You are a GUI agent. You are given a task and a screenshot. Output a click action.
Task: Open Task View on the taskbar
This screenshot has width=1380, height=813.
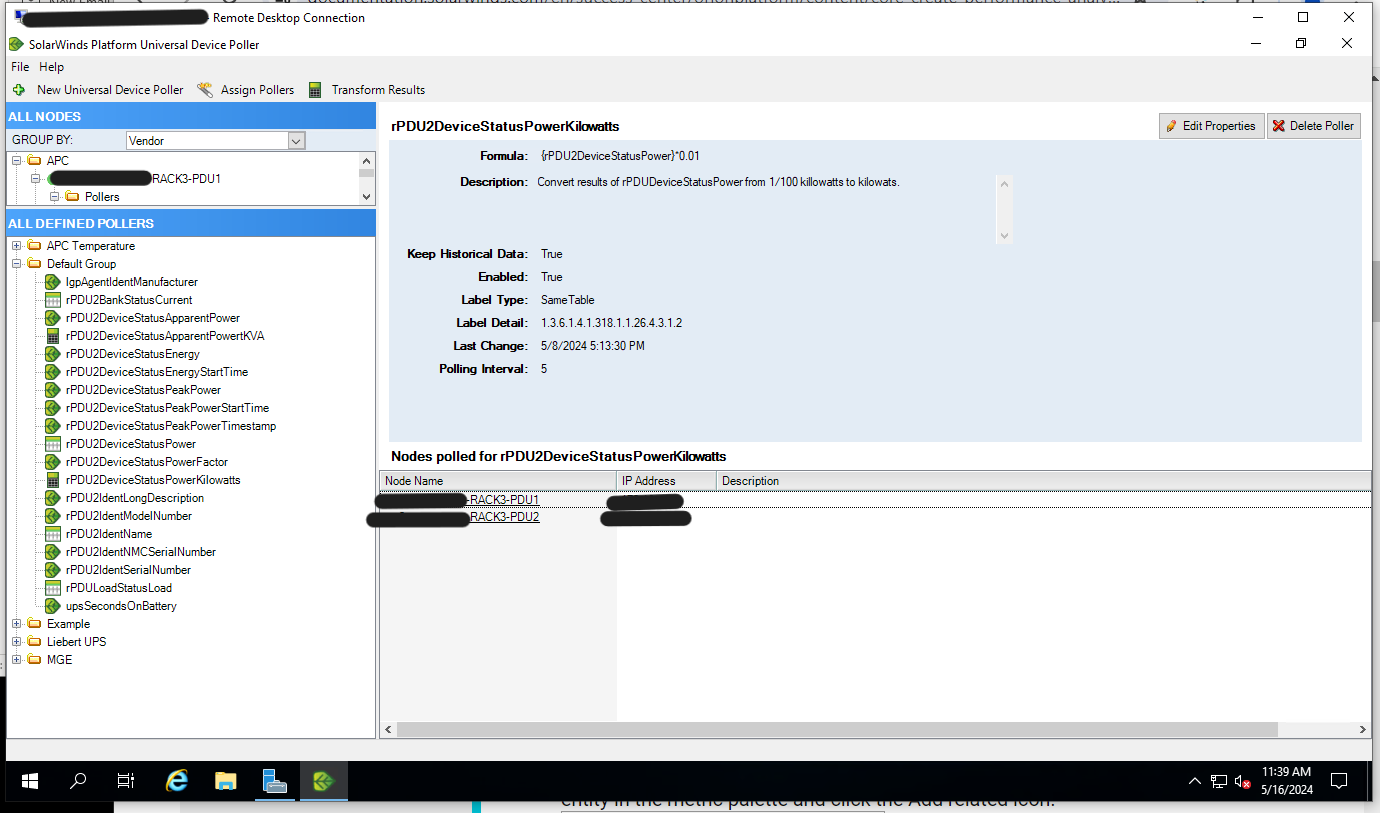point(125,781)
